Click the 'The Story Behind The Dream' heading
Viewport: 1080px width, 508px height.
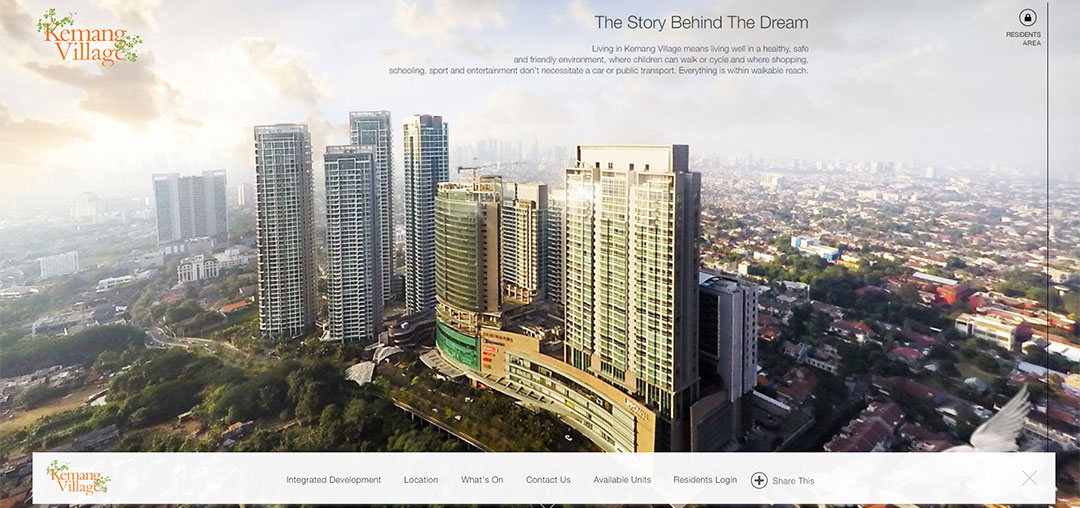point(701,23)
